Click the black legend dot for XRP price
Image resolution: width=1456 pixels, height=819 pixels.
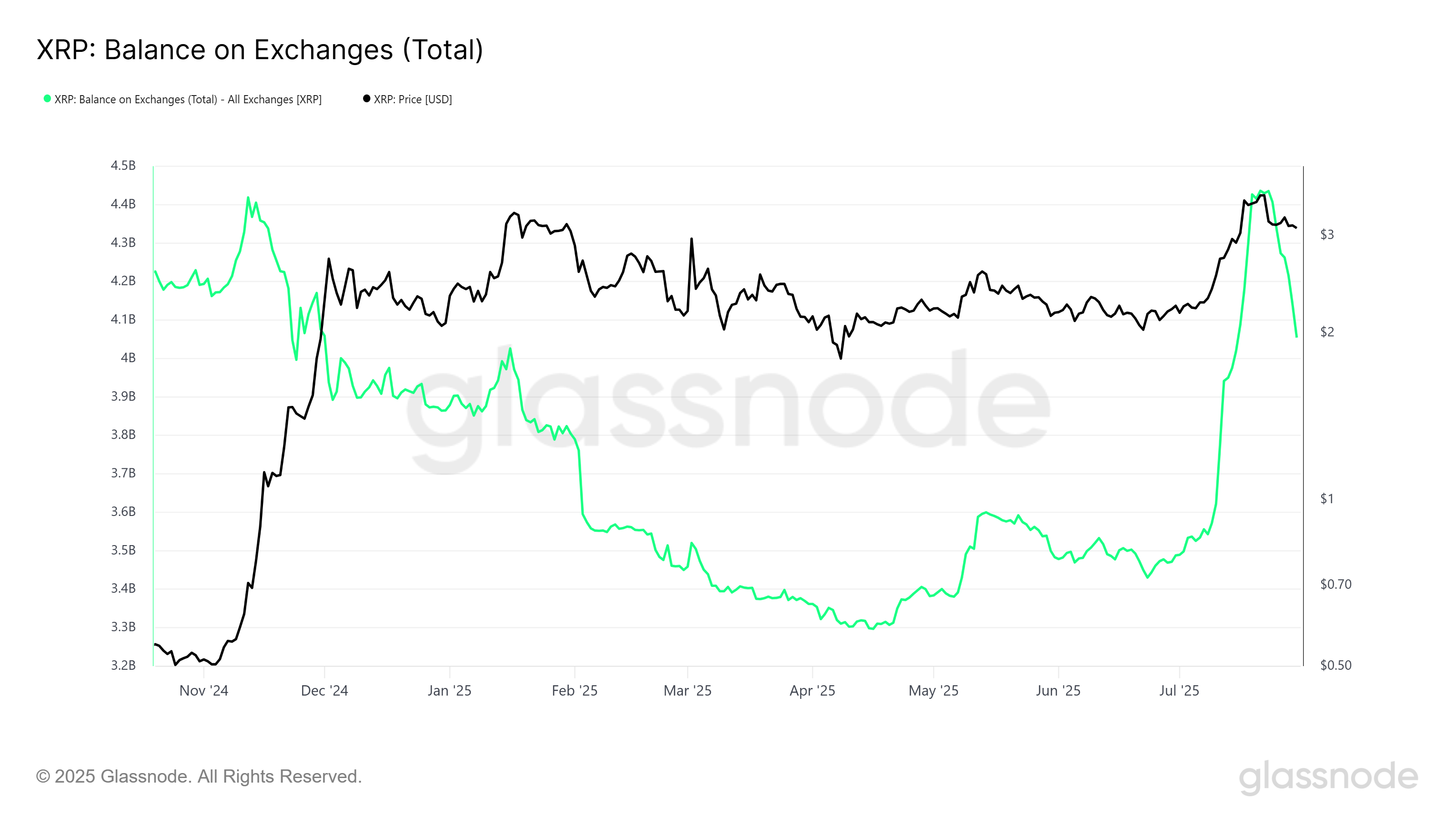pos(367,99)
